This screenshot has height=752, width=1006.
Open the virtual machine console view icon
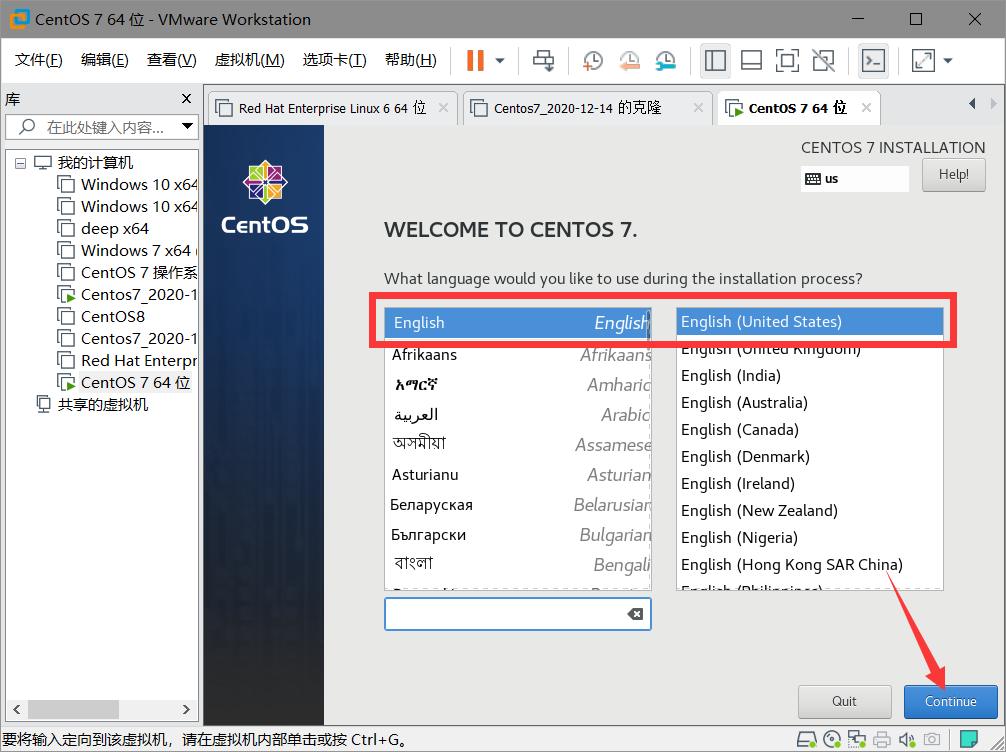point(872,60)
